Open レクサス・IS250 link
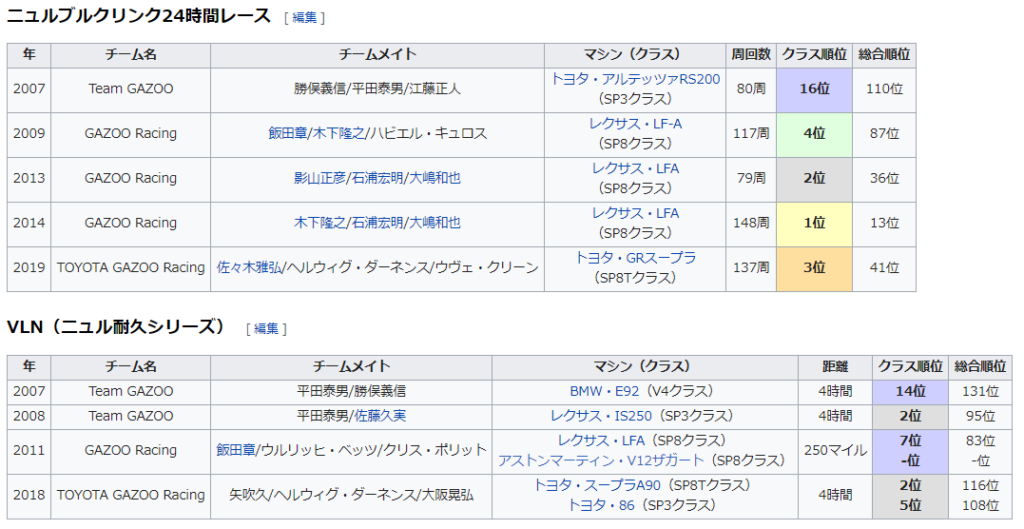The height and width of the screenshot is (529, 1024). 600,415
